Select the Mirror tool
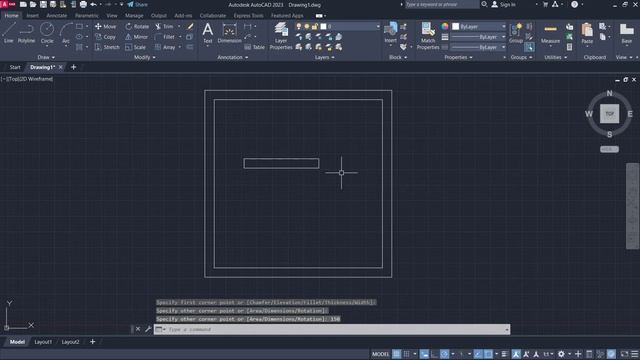 (137, 37)
